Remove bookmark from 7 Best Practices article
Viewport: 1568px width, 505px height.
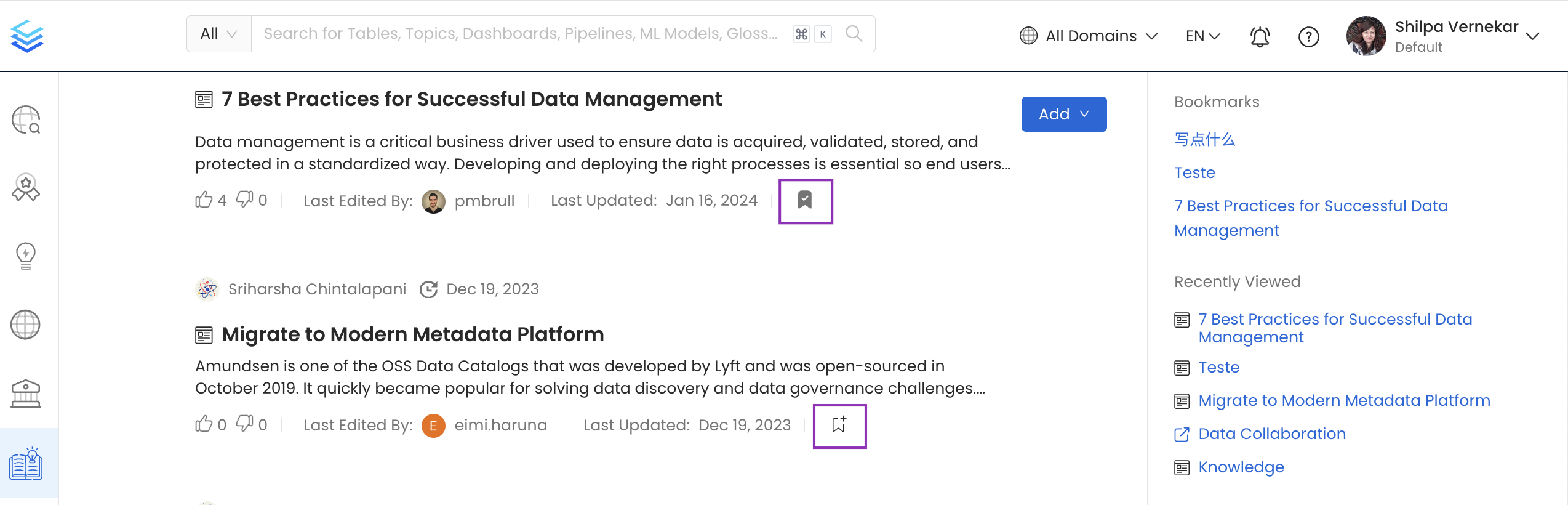pyautogui.click(x=805, y=201)
